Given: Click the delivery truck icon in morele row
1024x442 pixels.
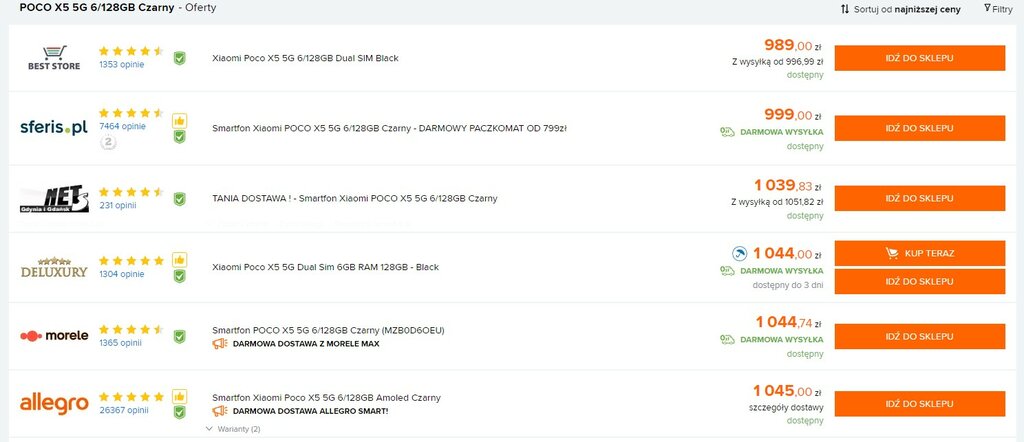Looking at the screenshot, I should click(727, 339).
